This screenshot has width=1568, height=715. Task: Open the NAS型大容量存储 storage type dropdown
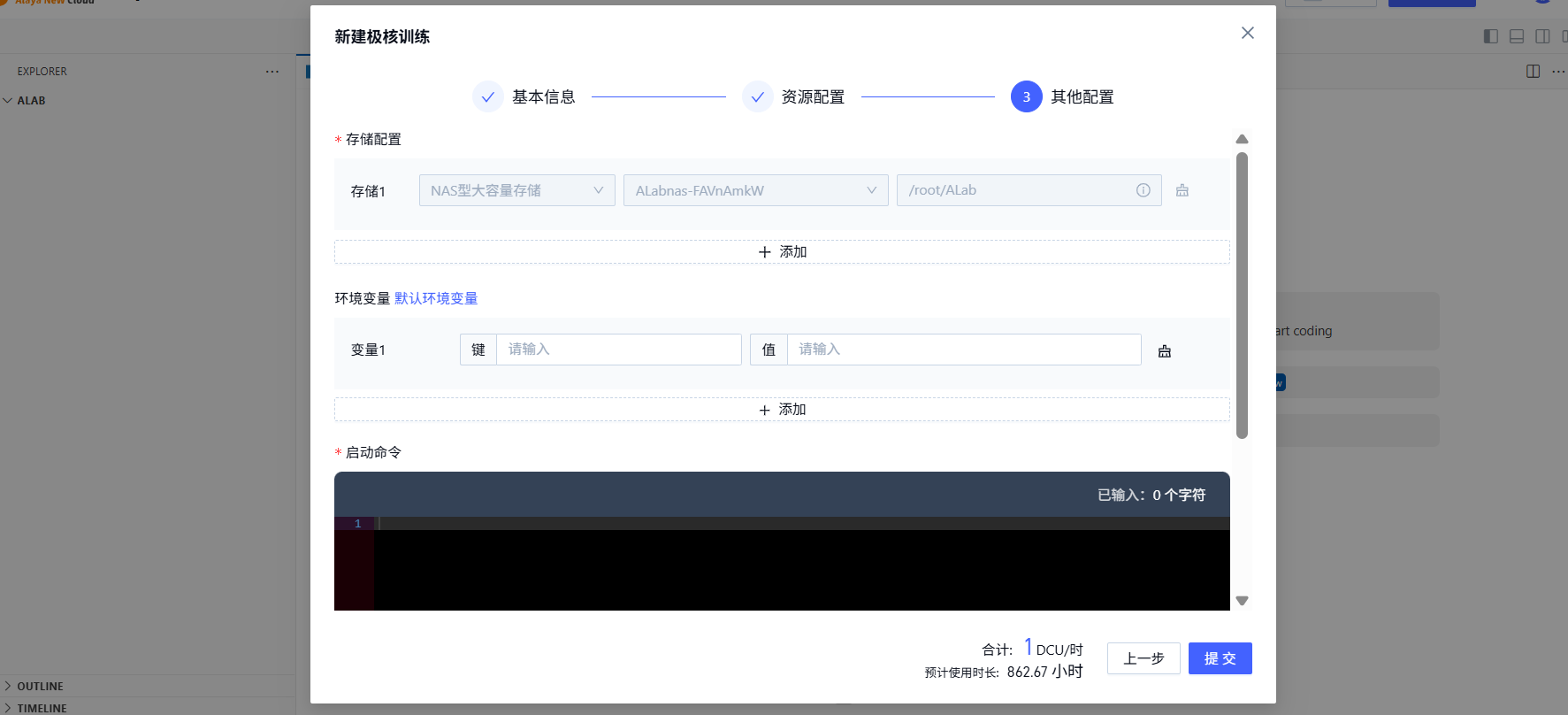click(x=516, y=190)
